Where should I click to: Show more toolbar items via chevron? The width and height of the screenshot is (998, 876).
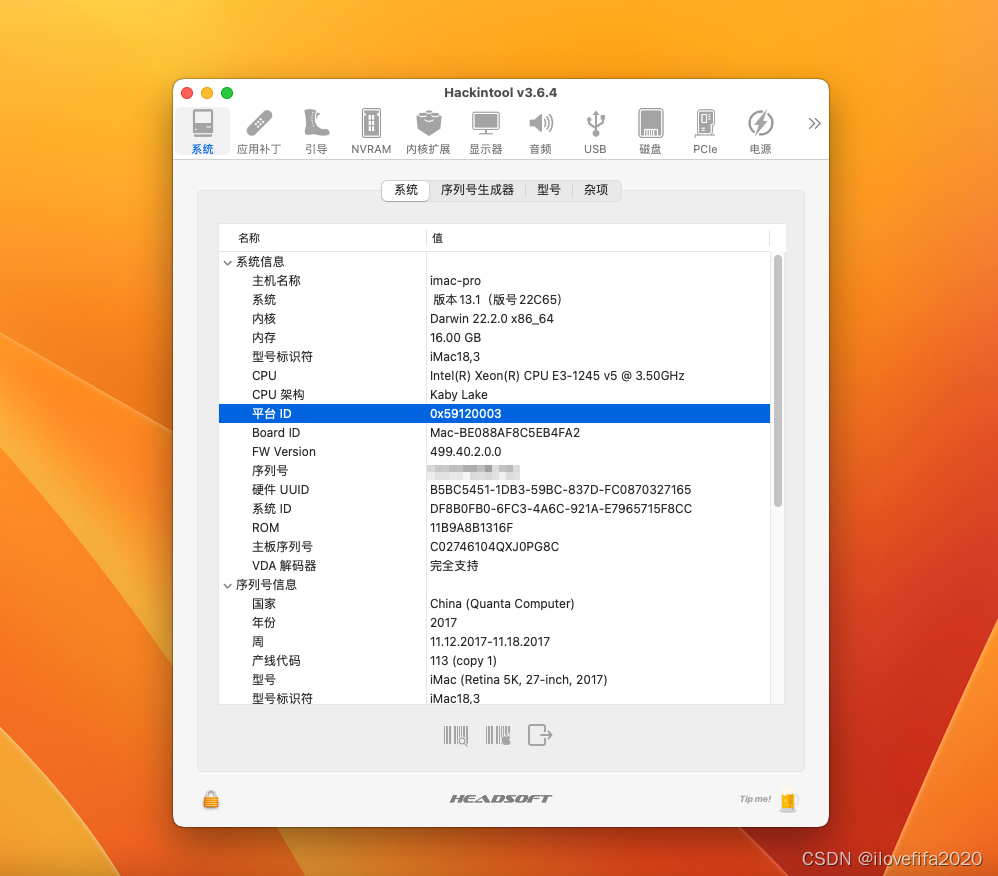coord(814,124)
